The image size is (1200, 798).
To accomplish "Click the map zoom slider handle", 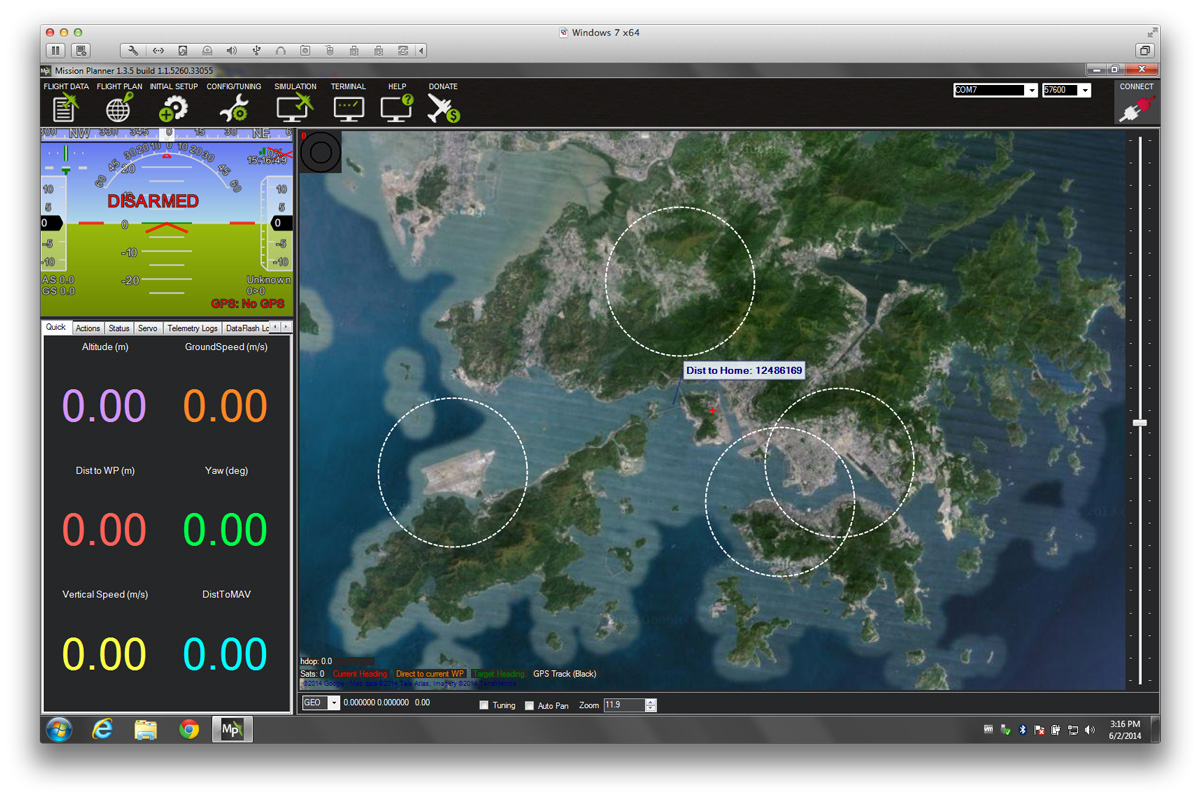I will tap(1139, 424).
